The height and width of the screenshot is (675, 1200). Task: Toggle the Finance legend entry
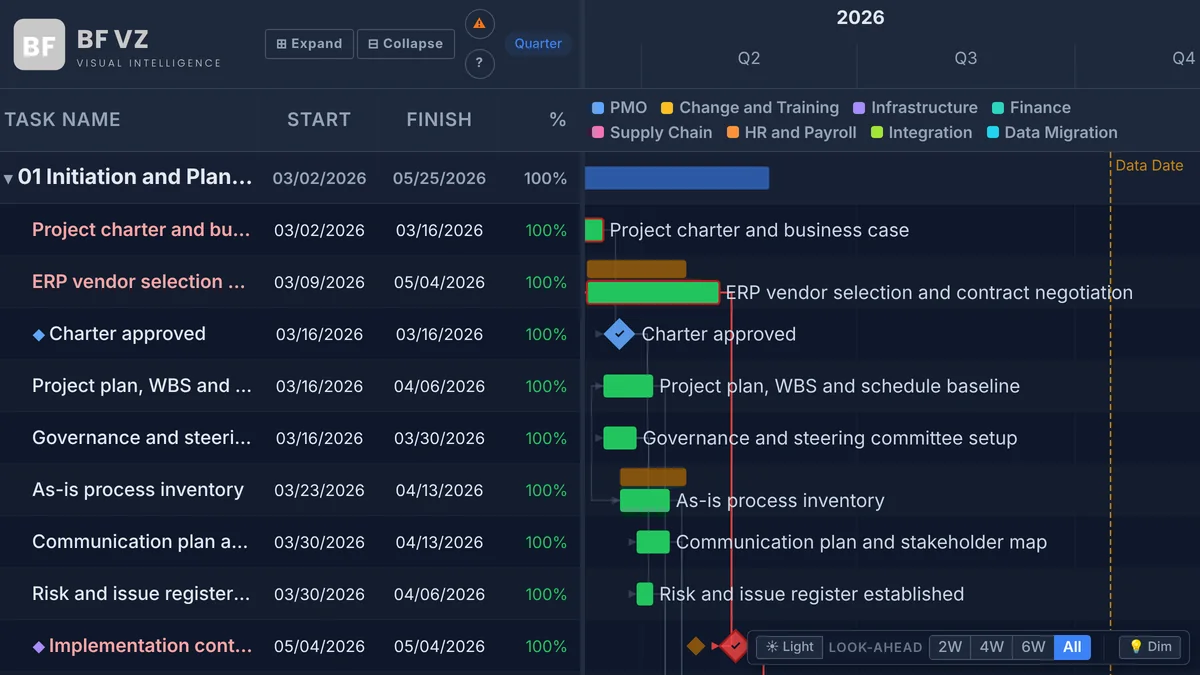click(x=1031, y=107)
